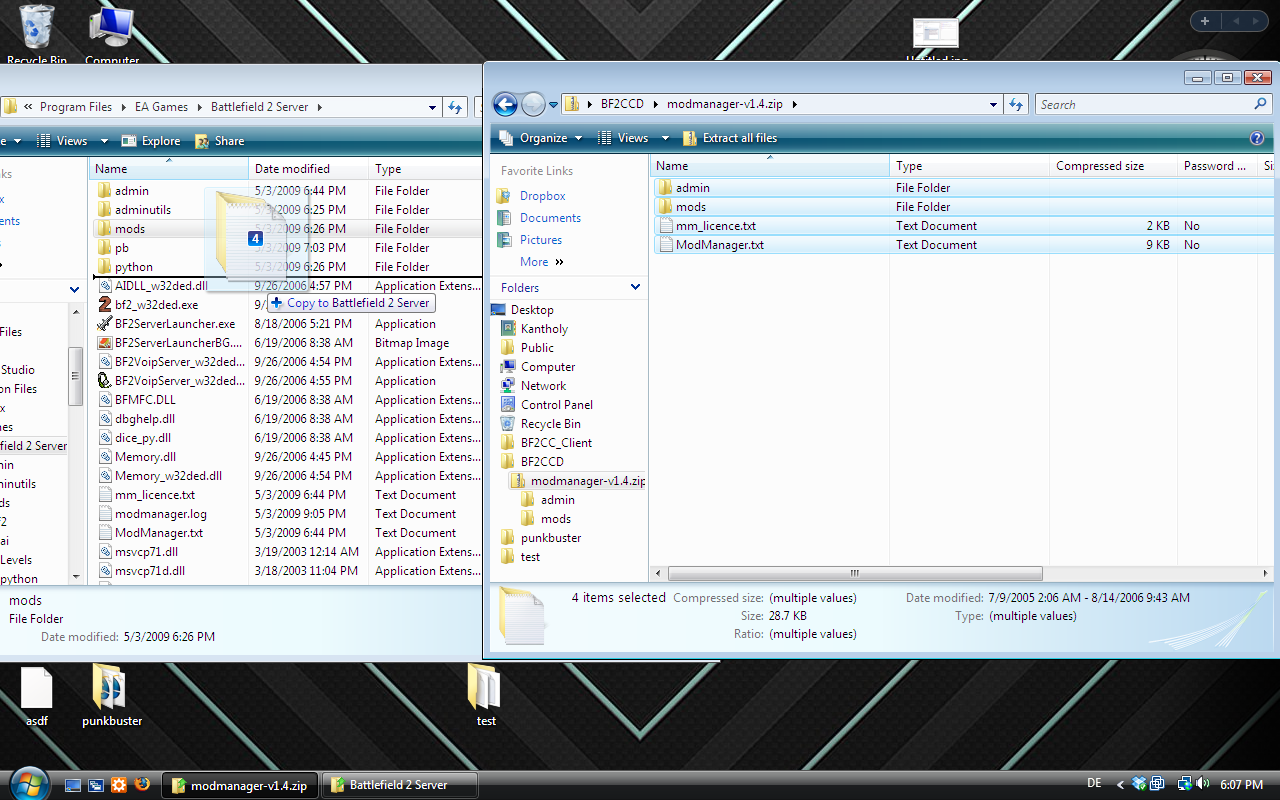Screen dimensions: 1280x800
Task: Click Switch between windows quick launch icon
Action: click(96, 785)
